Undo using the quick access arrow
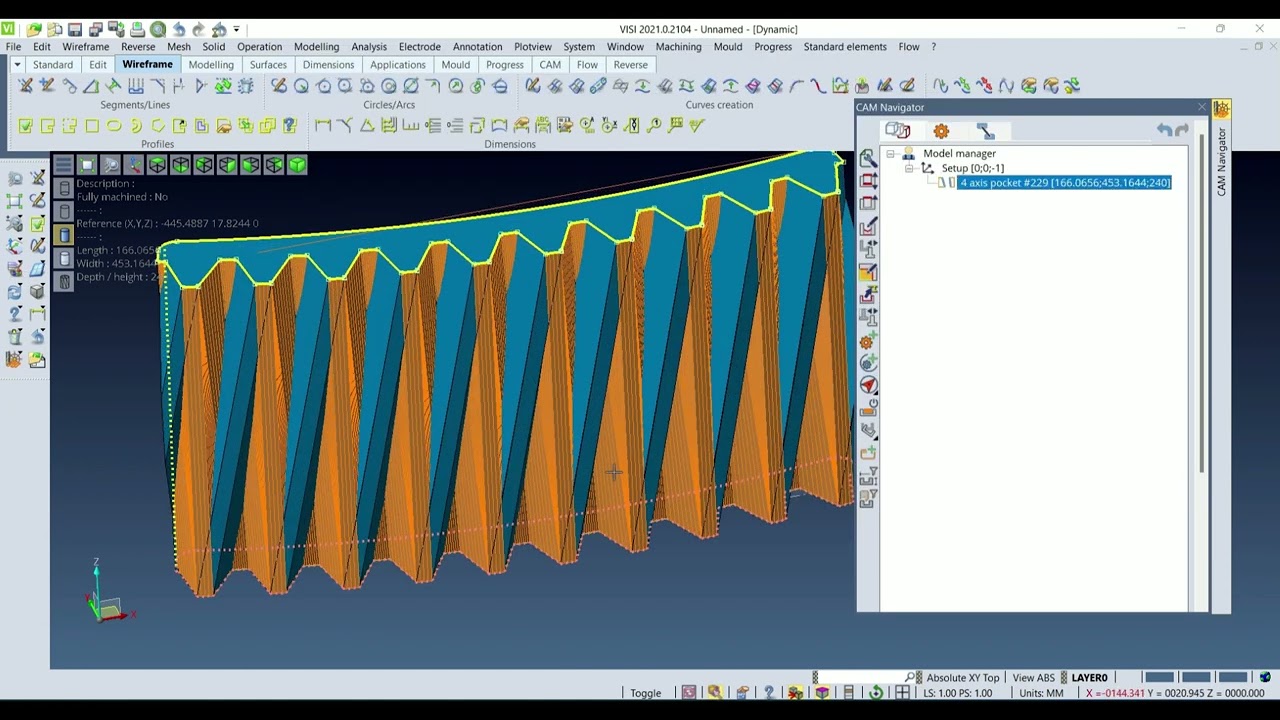Screen dimensions: 1280x720 [179, 29]
